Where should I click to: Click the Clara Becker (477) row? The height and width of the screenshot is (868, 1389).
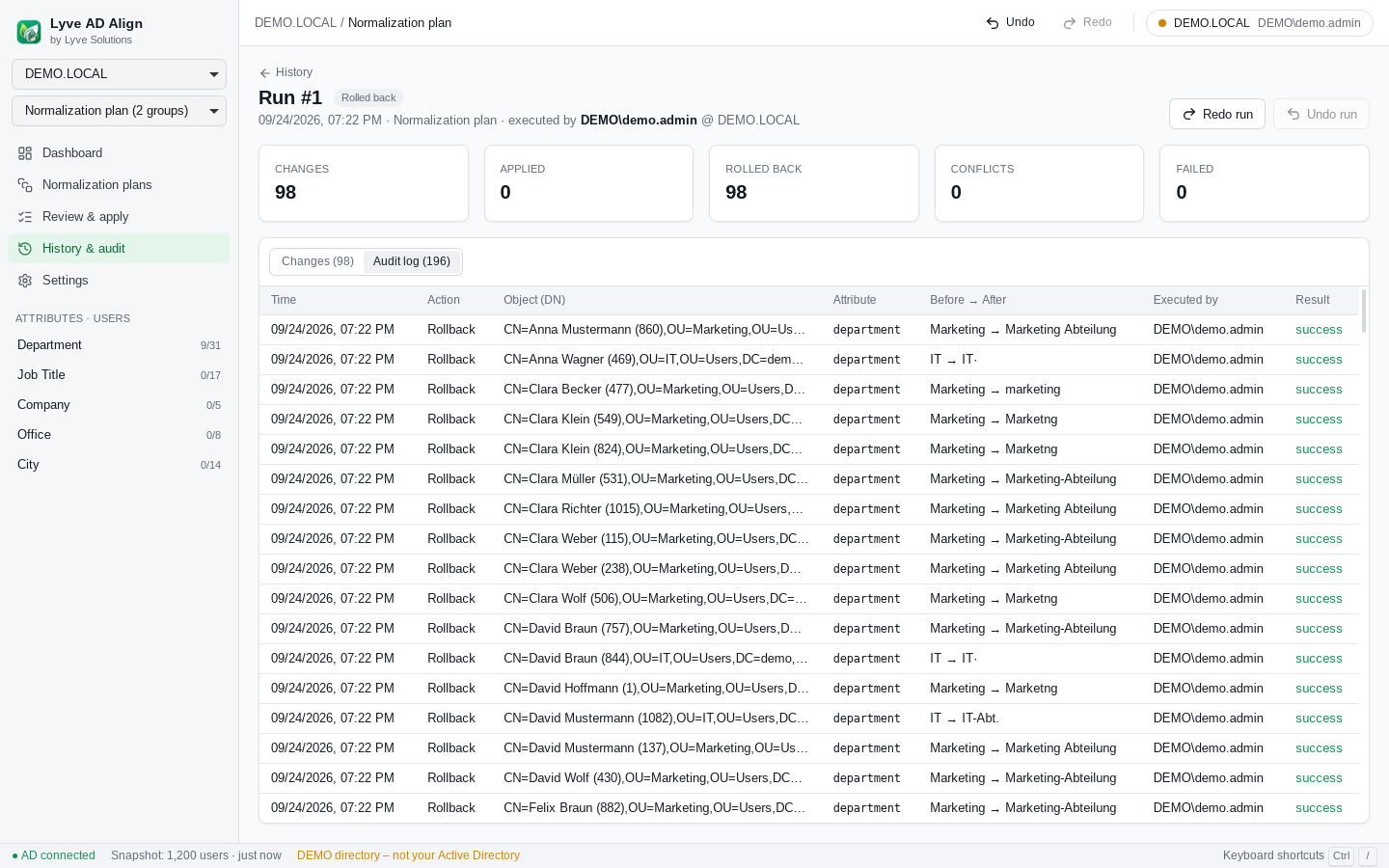(x=809, y=390)
